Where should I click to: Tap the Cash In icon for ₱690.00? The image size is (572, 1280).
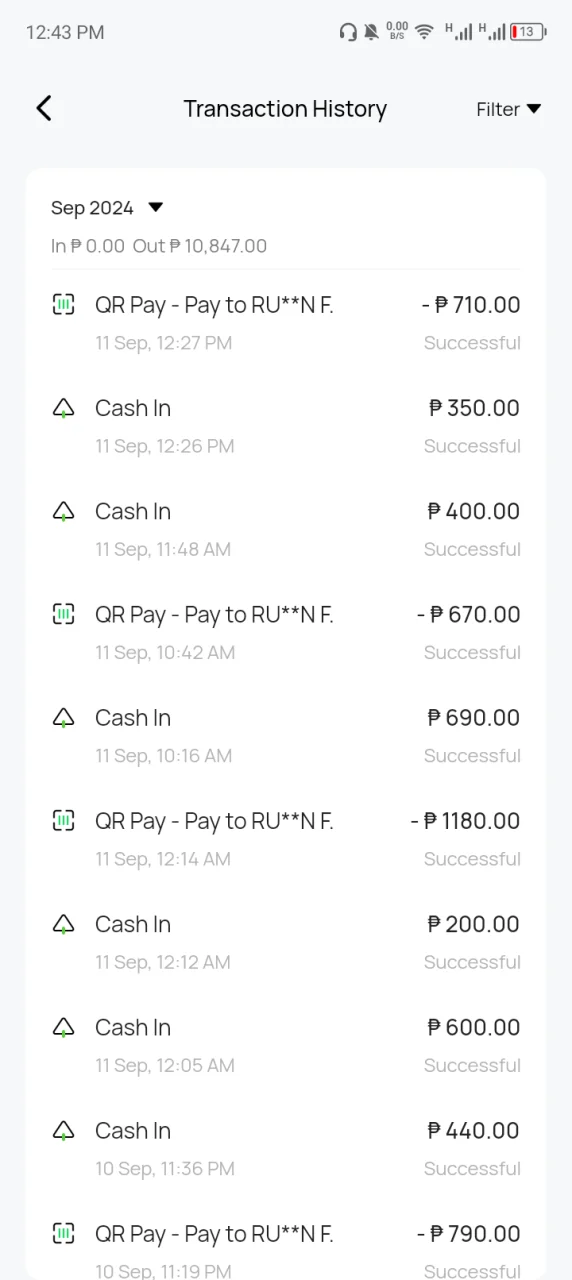[x=63, y=718]
